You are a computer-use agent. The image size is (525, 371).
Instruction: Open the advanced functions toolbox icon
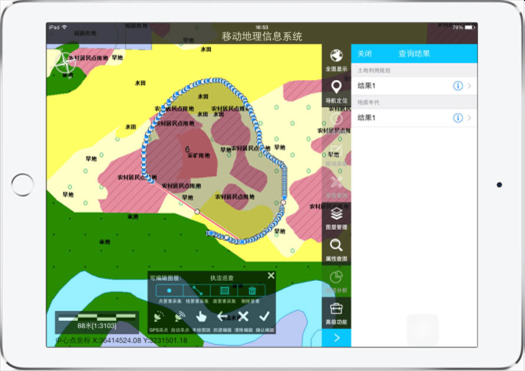click(x=336, y=309)
